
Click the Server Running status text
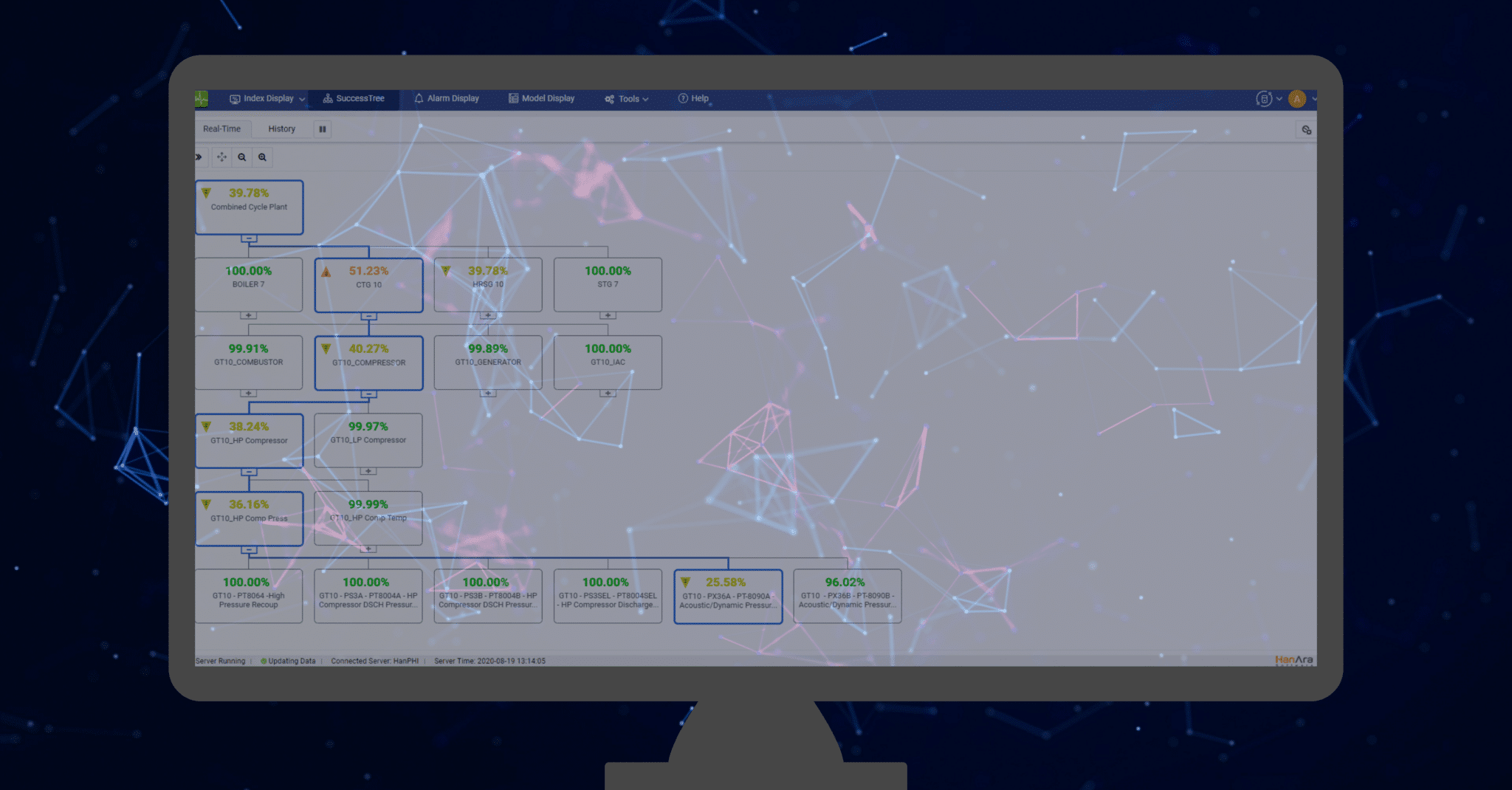220,662
